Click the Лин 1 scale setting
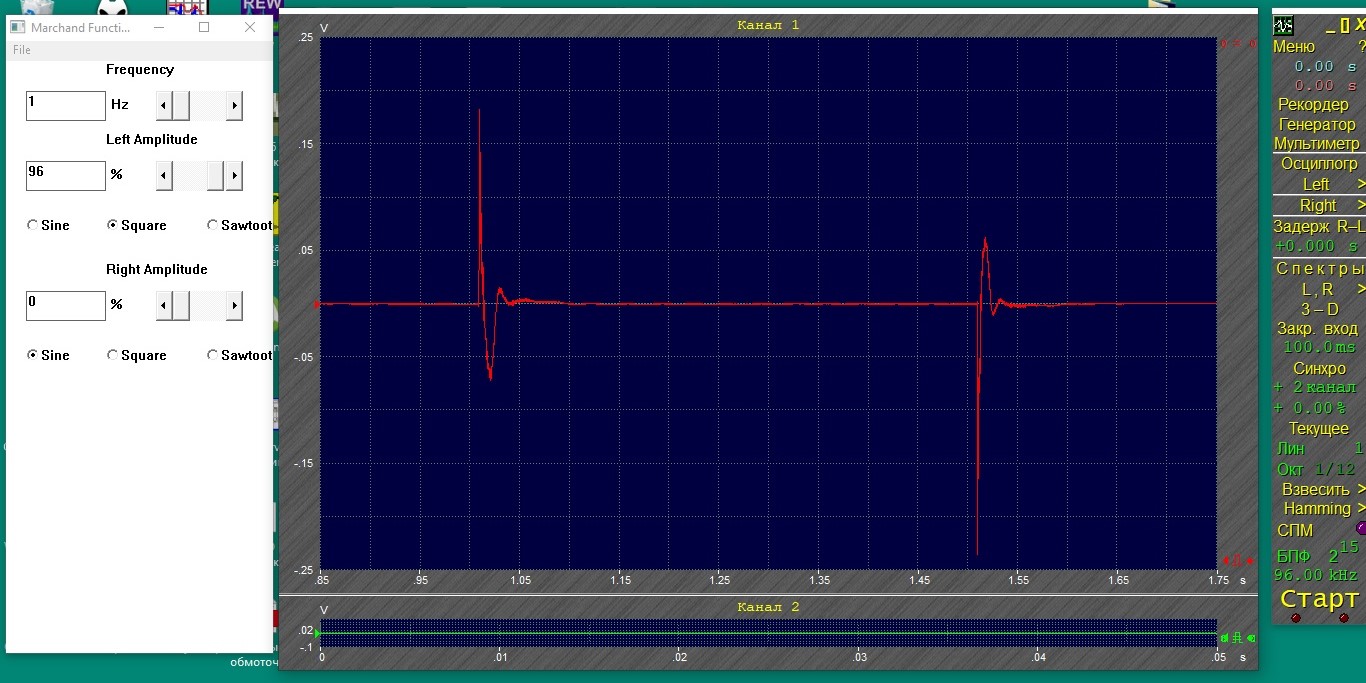The image size is (1366, 683). coord(1319,448)
